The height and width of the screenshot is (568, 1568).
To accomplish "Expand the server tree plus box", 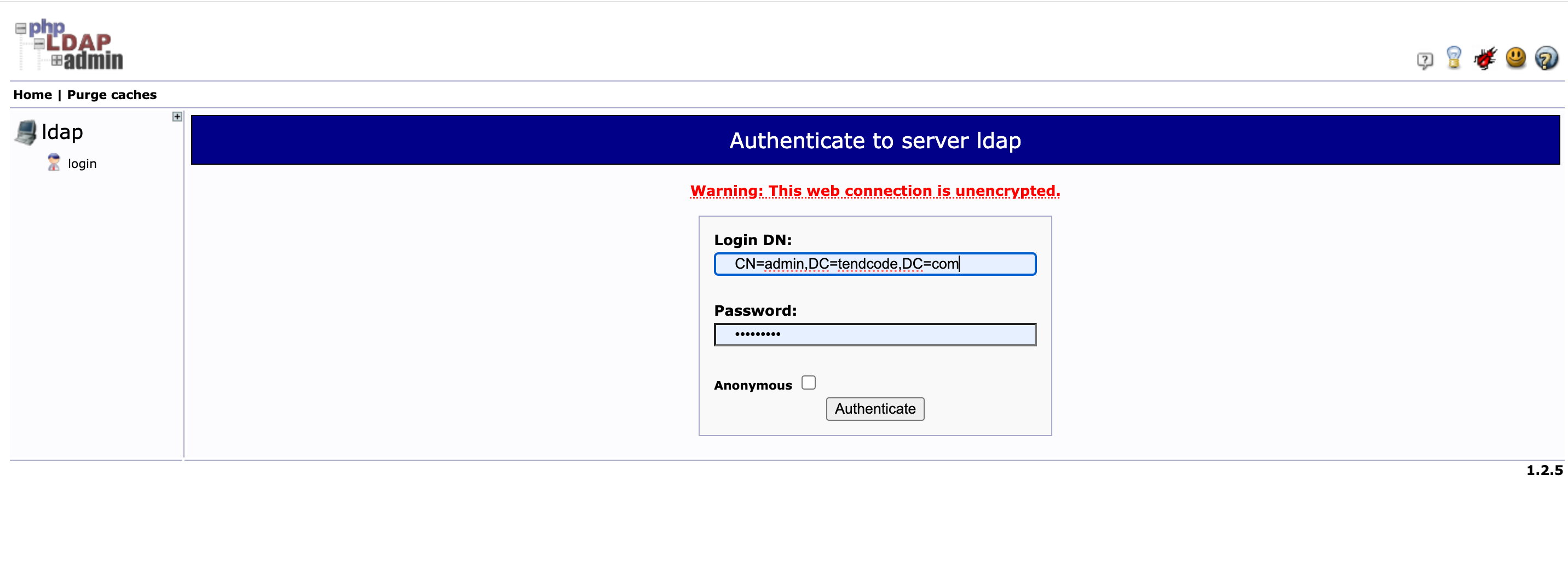I will [x=177, y=116].
